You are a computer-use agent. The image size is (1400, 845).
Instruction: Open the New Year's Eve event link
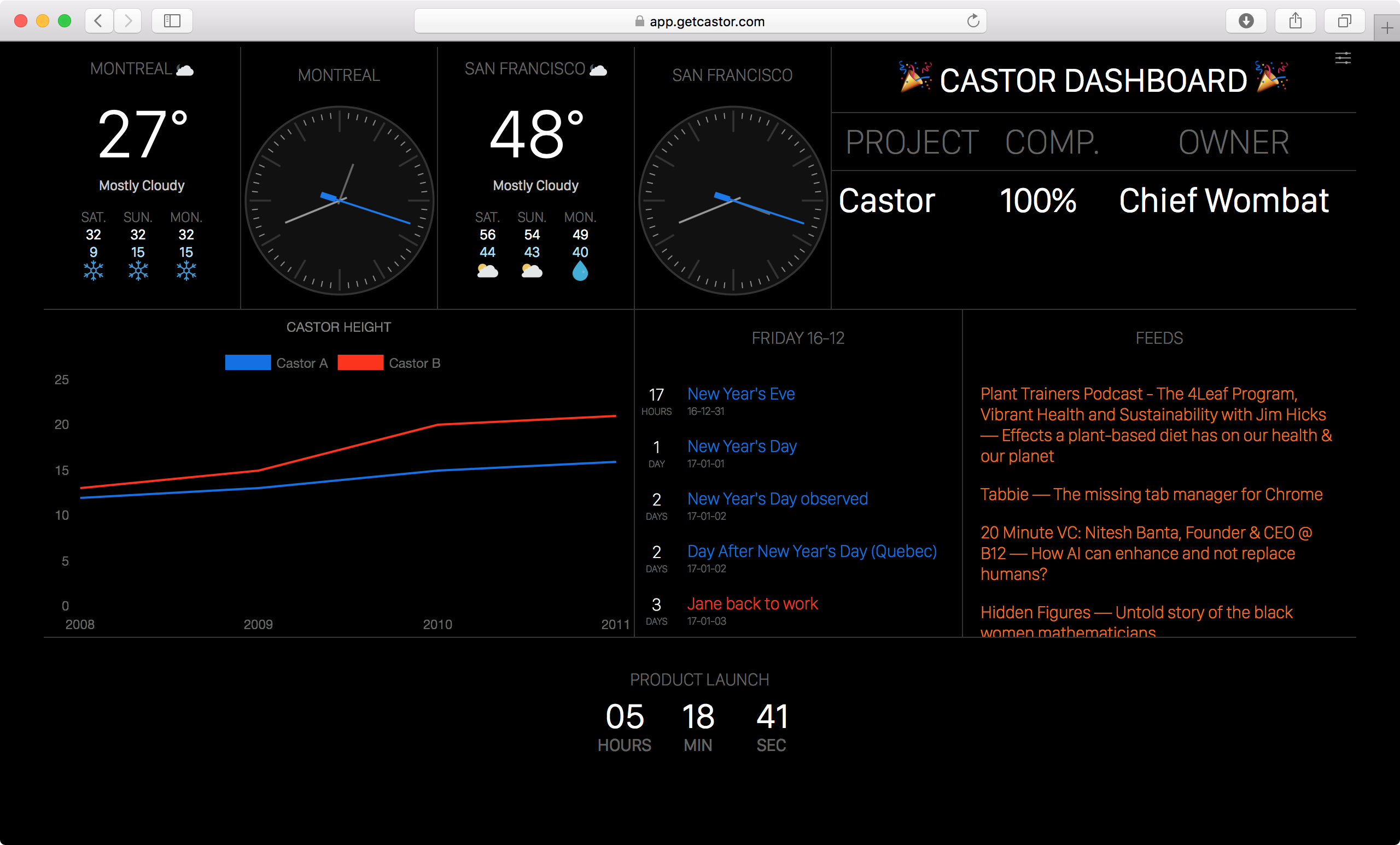(x=740, y=394)
